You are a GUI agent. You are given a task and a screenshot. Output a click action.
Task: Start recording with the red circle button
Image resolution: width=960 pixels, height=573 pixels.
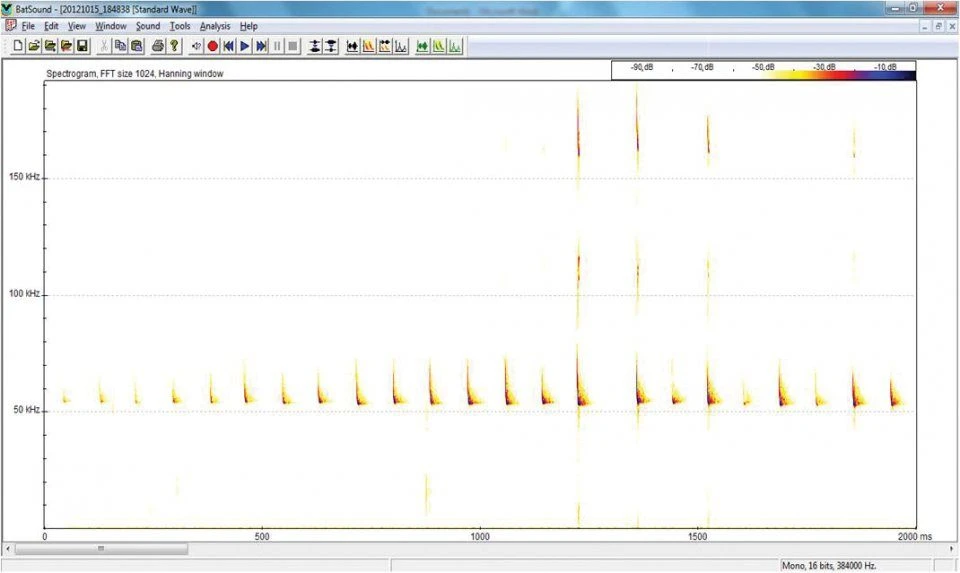tap(212, 46)
